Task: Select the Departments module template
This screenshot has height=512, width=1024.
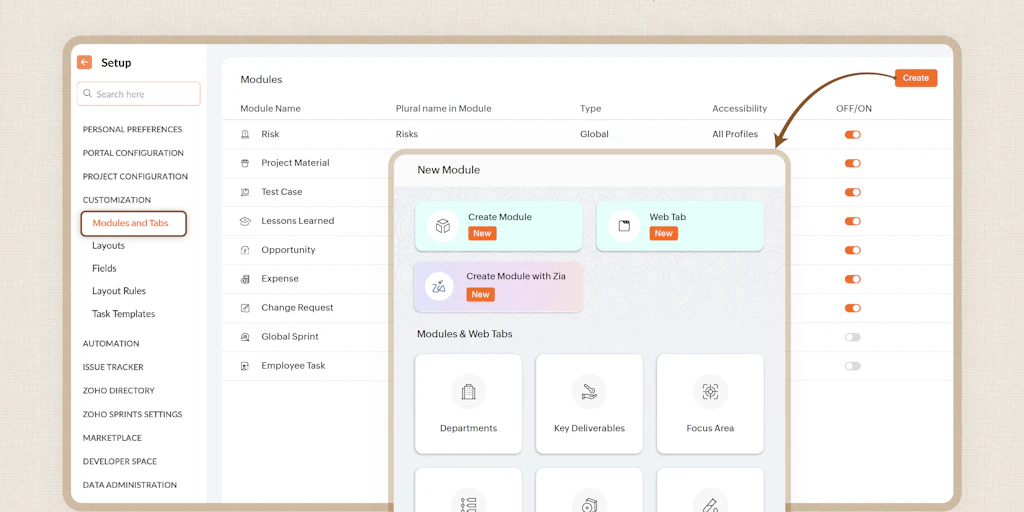Action: tap(468, 404)
